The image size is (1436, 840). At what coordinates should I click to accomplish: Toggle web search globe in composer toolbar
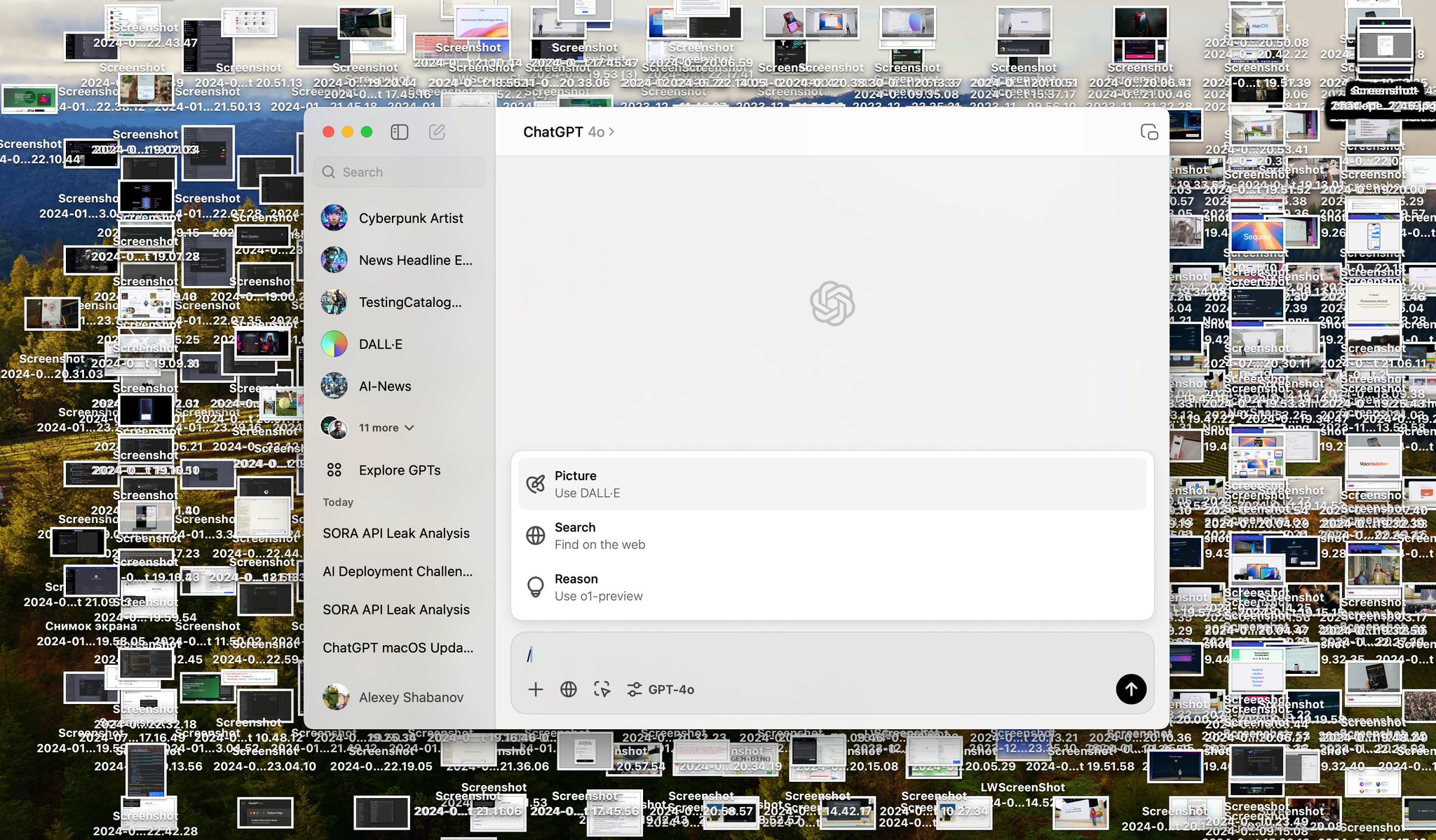[x=569, y=689]
